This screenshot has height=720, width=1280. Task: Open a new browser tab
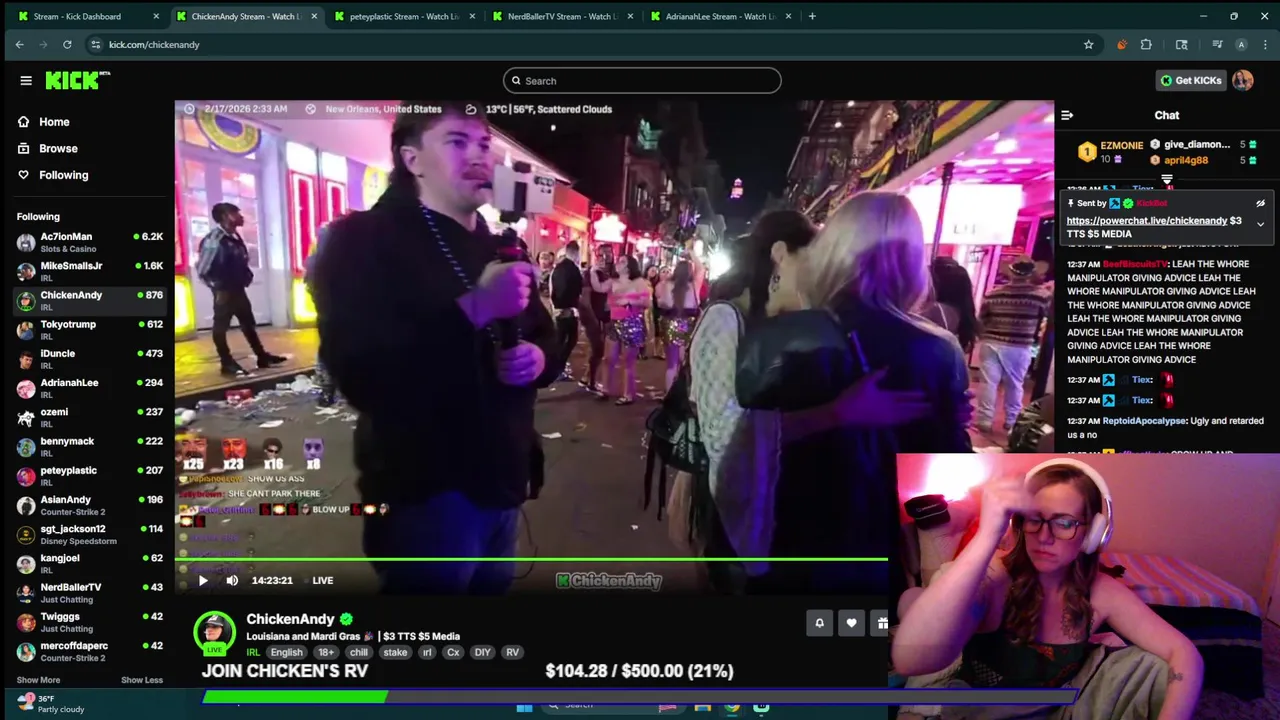812,16
